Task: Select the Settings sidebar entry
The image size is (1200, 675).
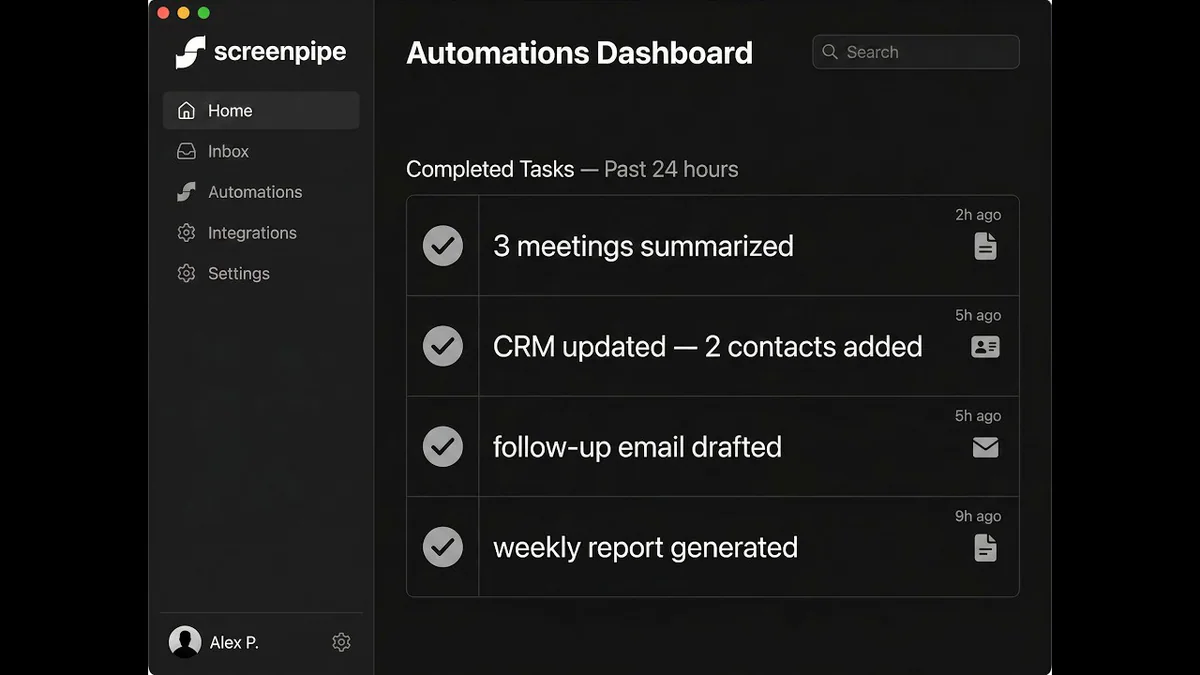Action: click(237, 273)
